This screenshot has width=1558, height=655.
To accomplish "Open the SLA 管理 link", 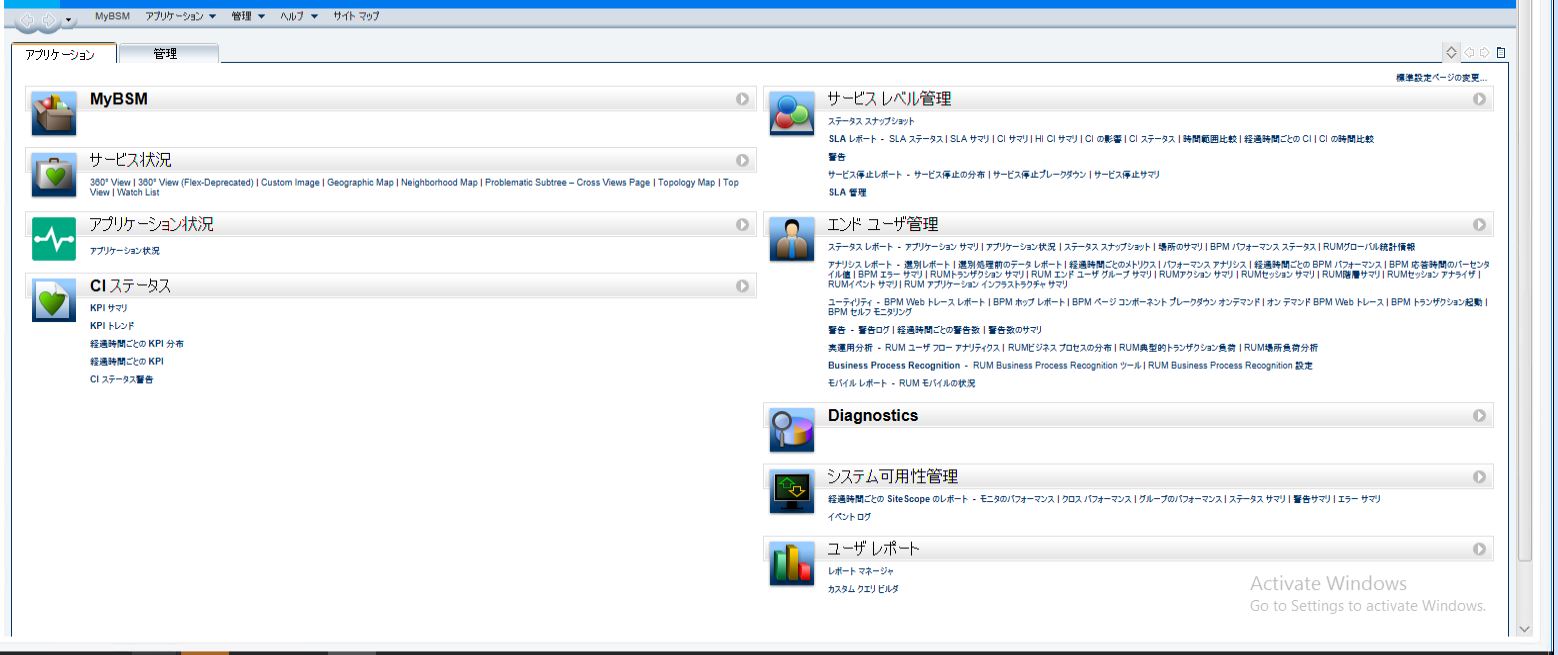I will (847, 192).
